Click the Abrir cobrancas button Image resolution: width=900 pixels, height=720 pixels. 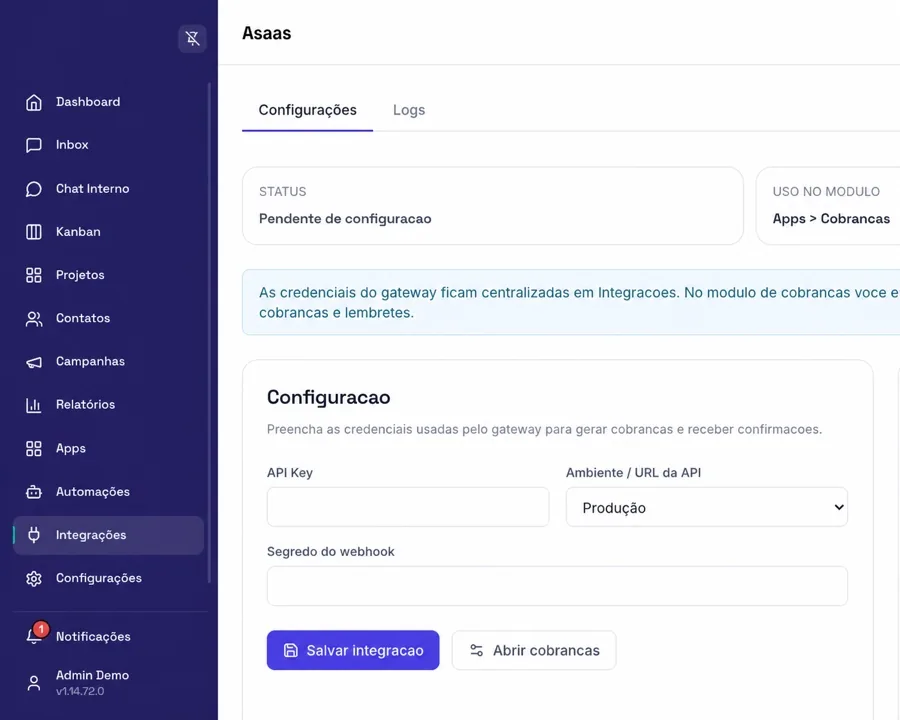[534, 650]
